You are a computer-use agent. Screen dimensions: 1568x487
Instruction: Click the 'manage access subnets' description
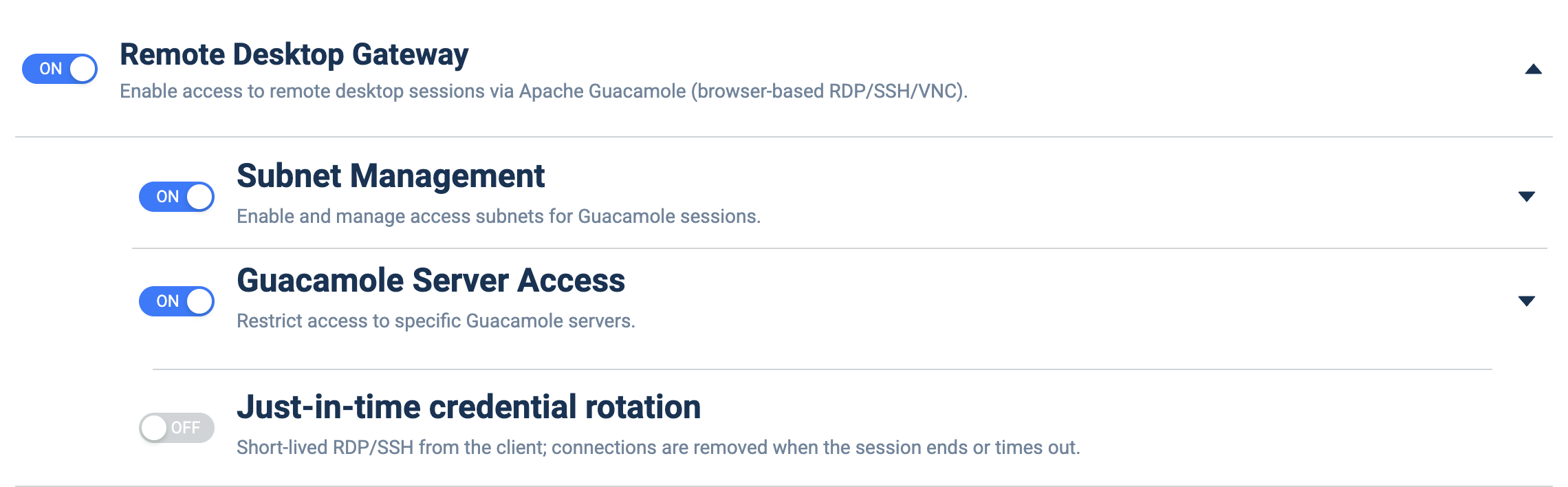pos(499,217)
